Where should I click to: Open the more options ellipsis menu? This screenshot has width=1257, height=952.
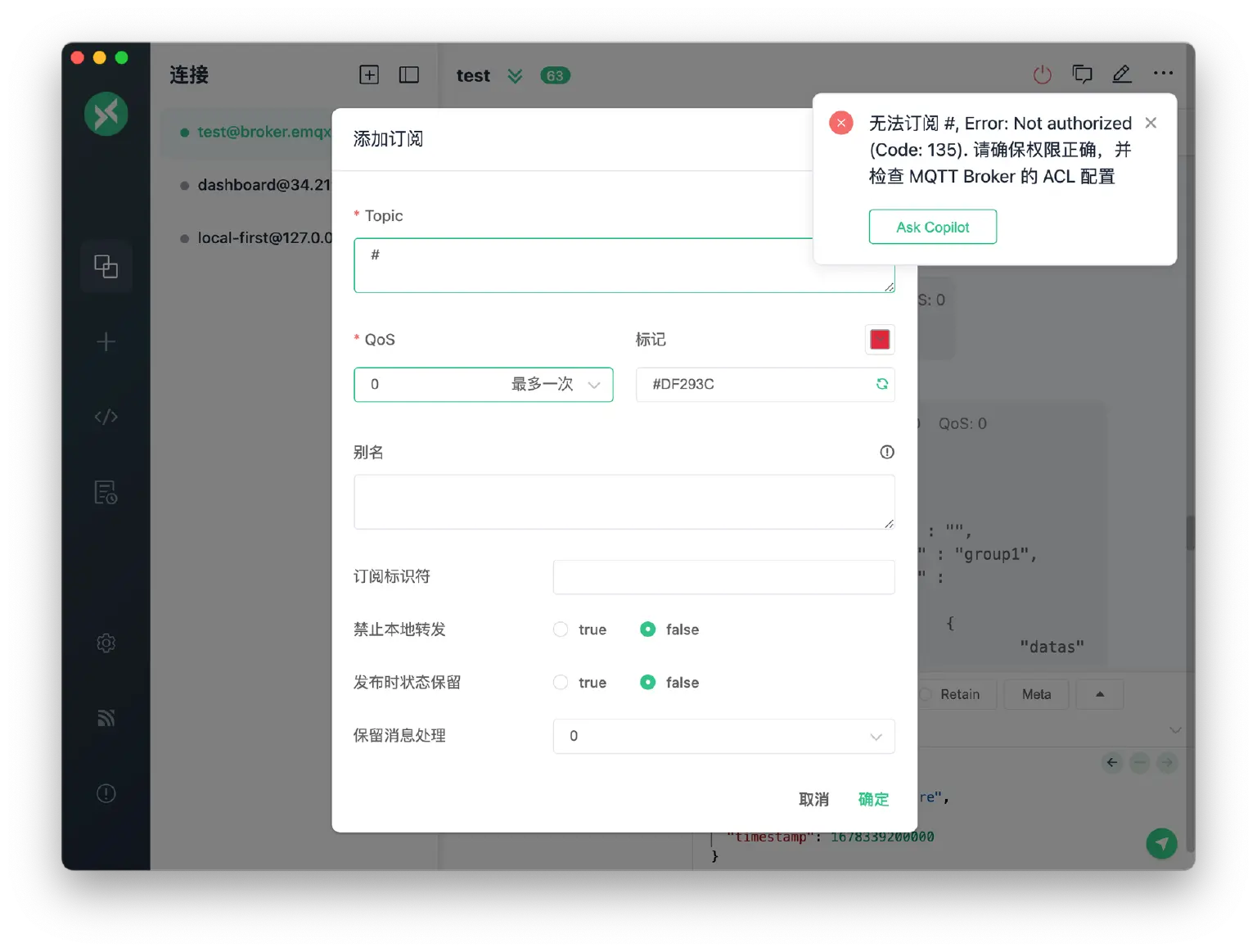pos(1163,74)
